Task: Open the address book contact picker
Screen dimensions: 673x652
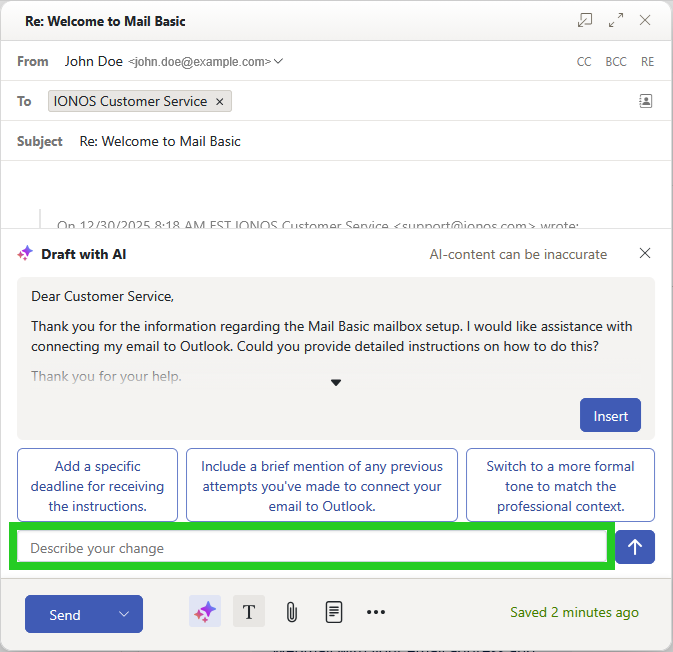Action: (646, 101)
